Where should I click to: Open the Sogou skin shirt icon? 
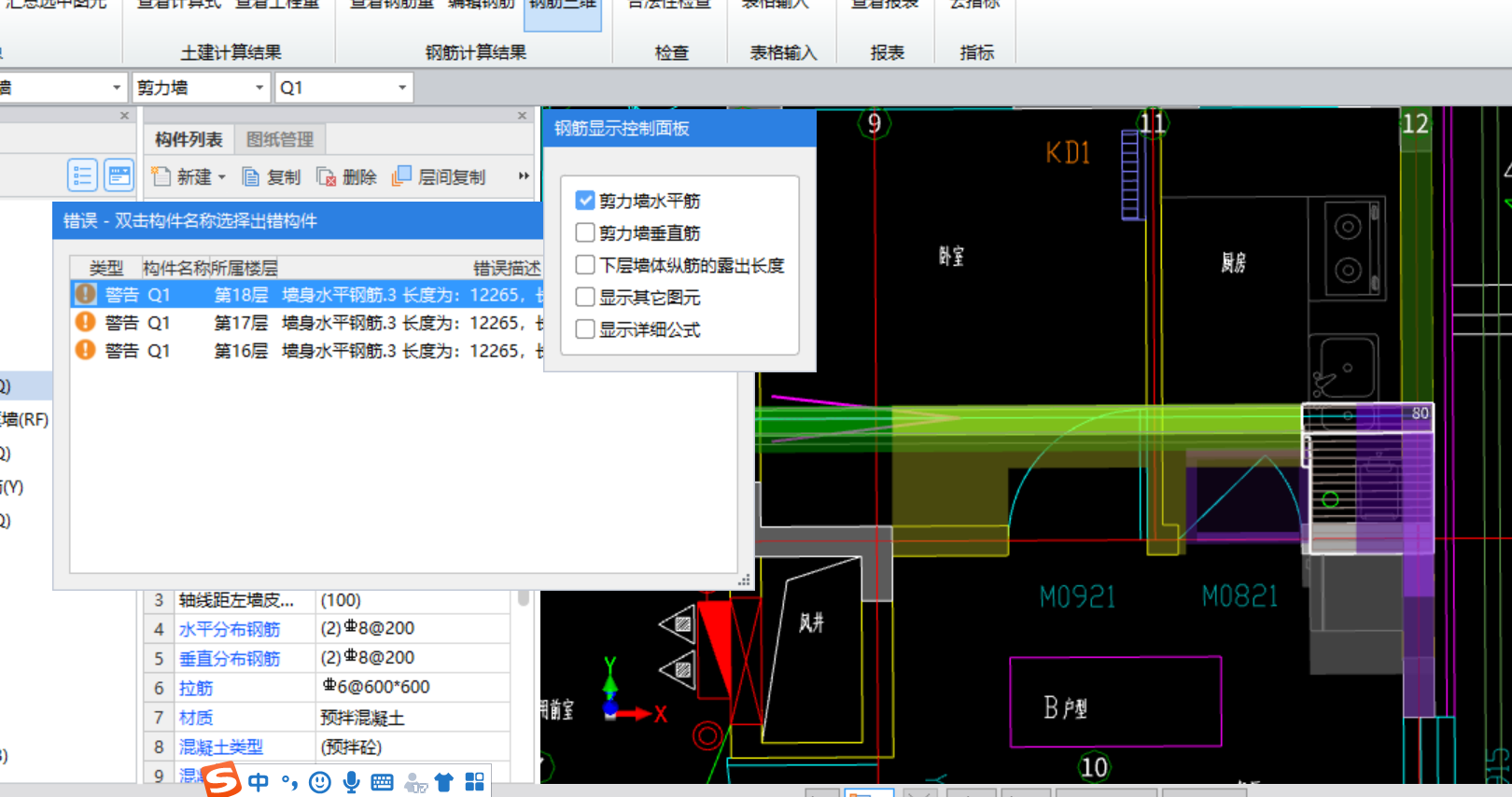coord(444,782)
